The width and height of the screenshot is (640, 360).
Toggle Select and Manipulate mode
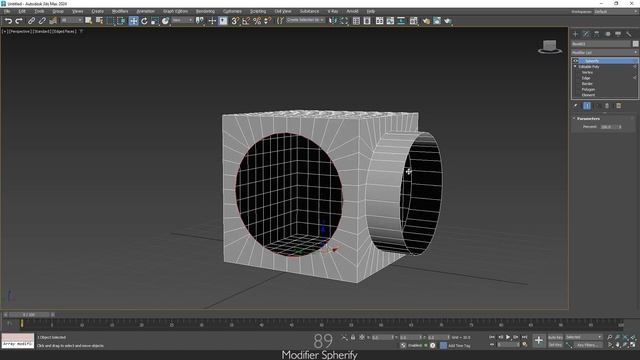tap(212, 21)
